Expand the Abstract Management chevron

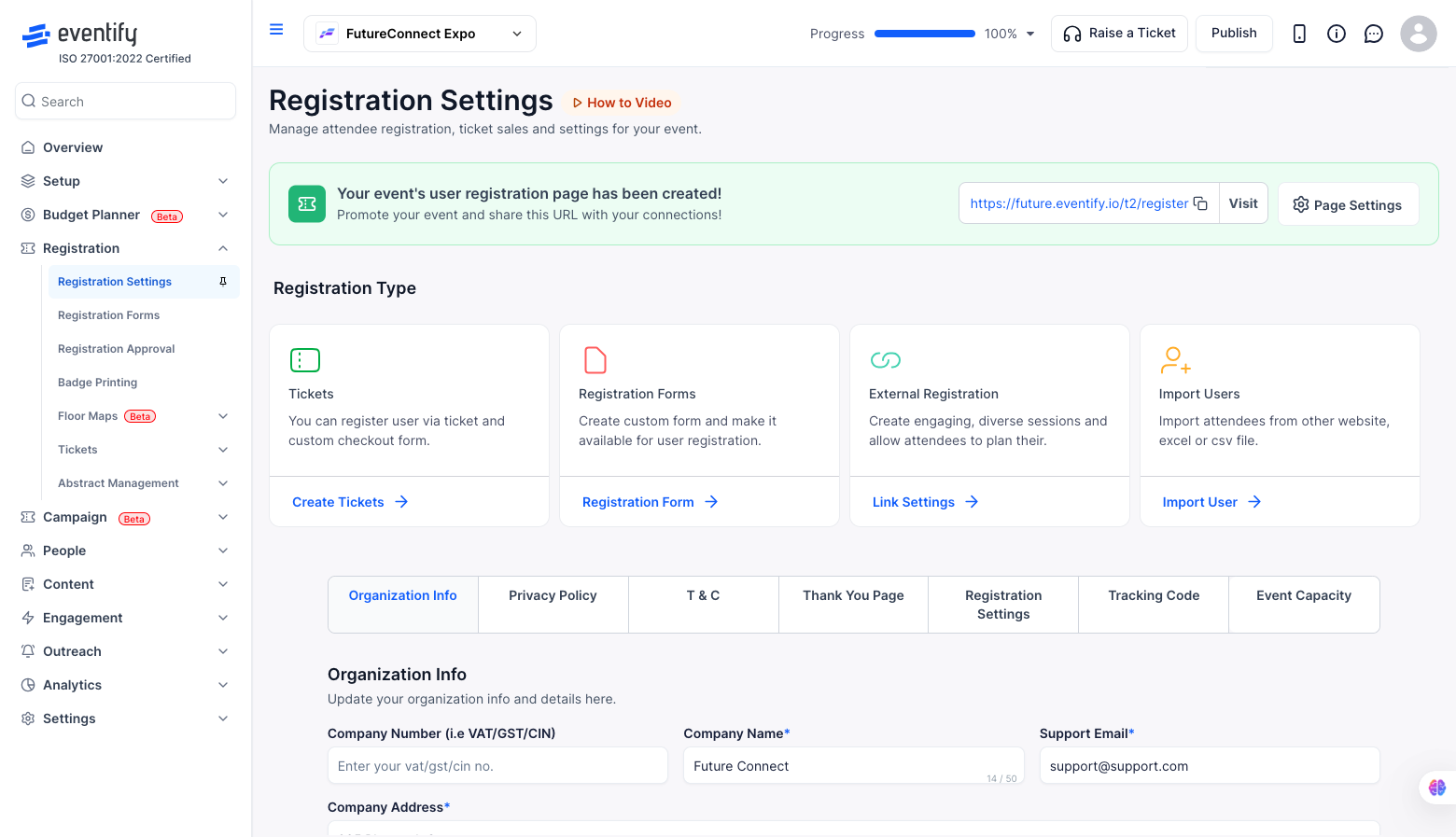coord(223,483)
